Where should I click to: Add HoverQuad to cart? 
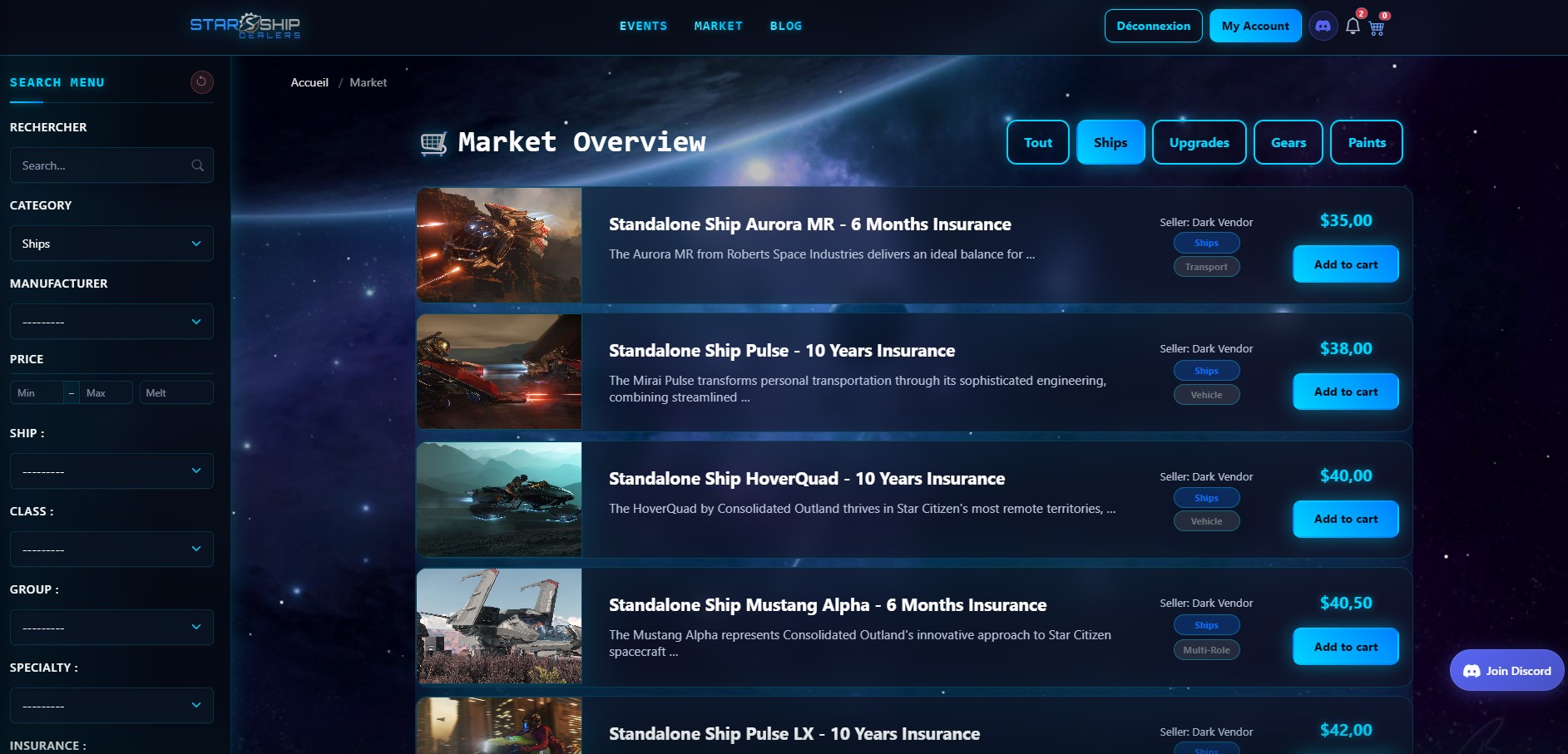click(x=1345, y=519)
